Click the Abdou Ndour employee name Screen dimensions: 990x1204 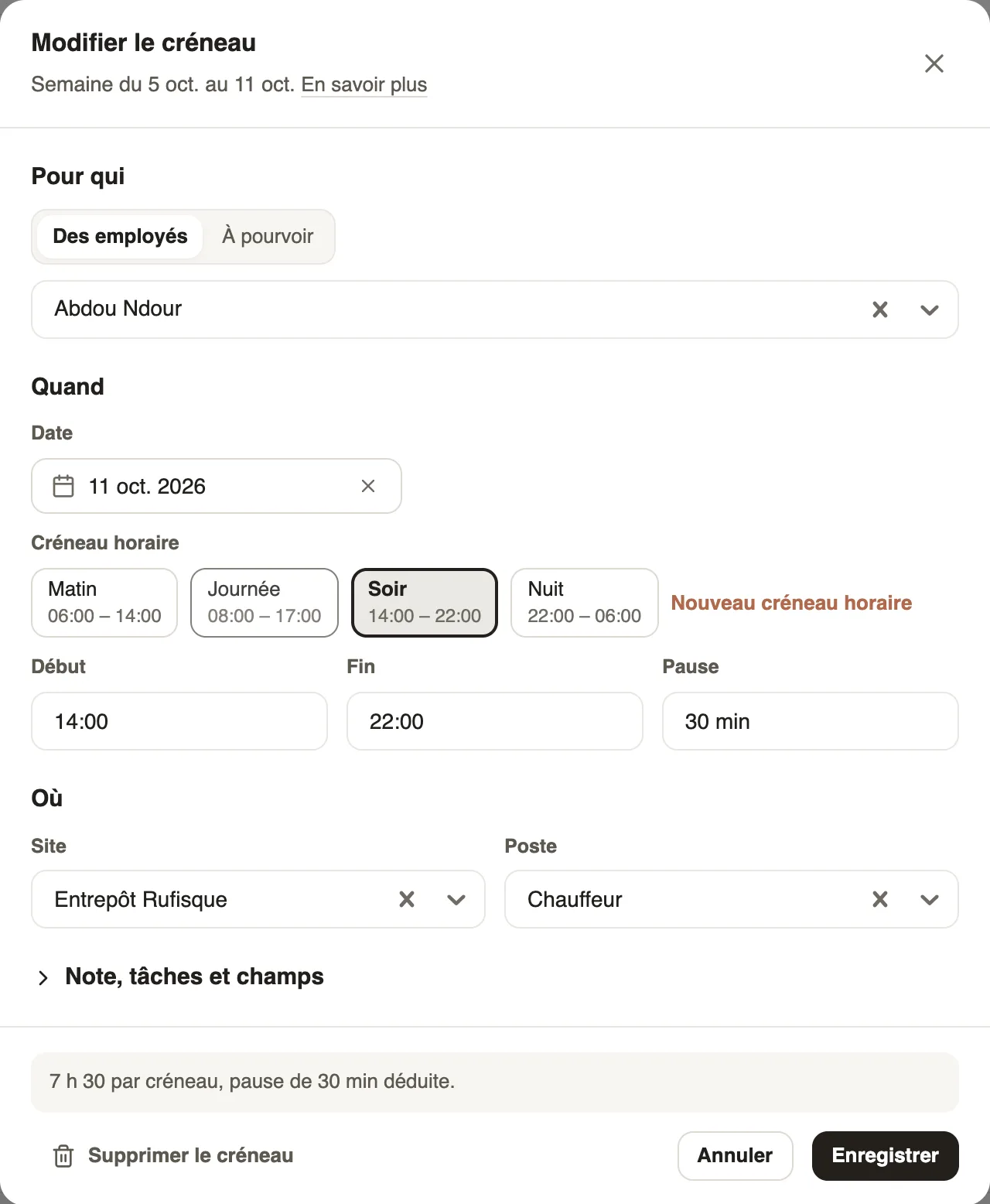coord(118,309)
